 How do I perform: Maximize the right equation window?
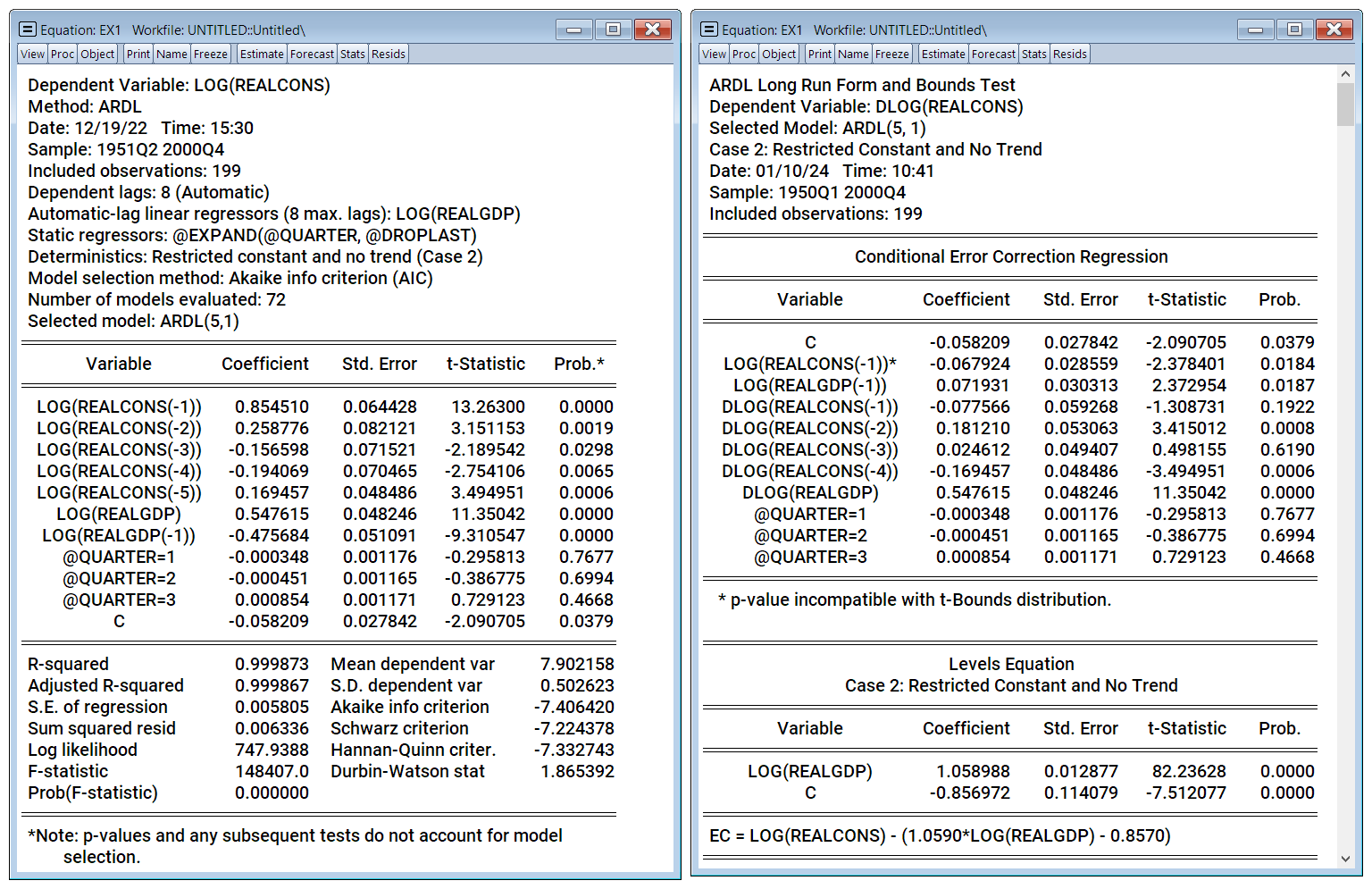point(1294,29)
